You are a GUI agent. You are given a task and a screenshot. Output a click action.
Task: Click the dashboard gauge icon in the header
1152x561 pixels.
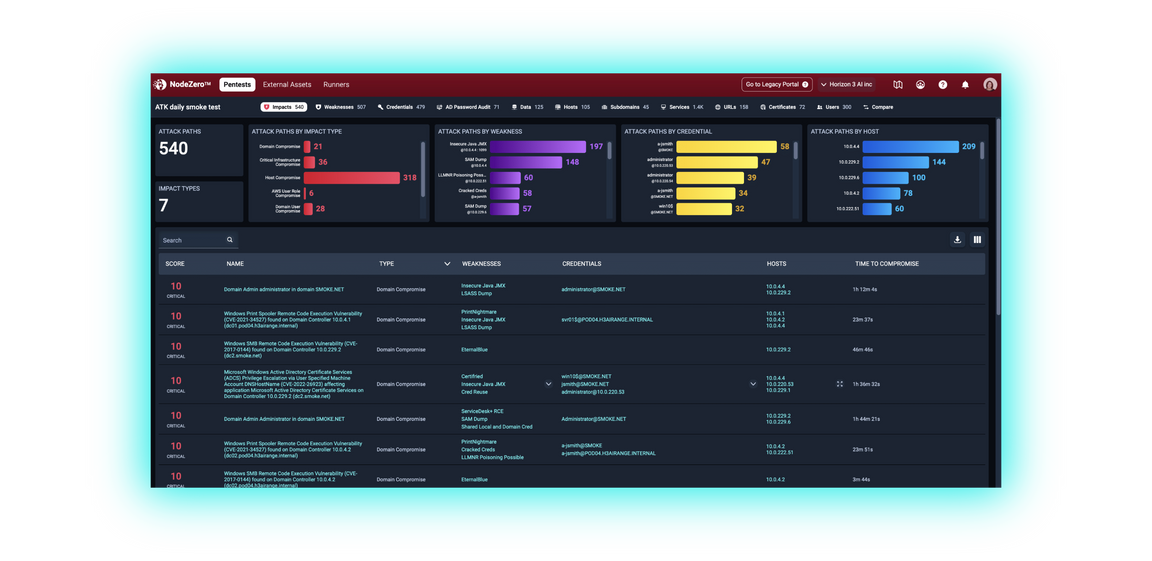[920, 85]
